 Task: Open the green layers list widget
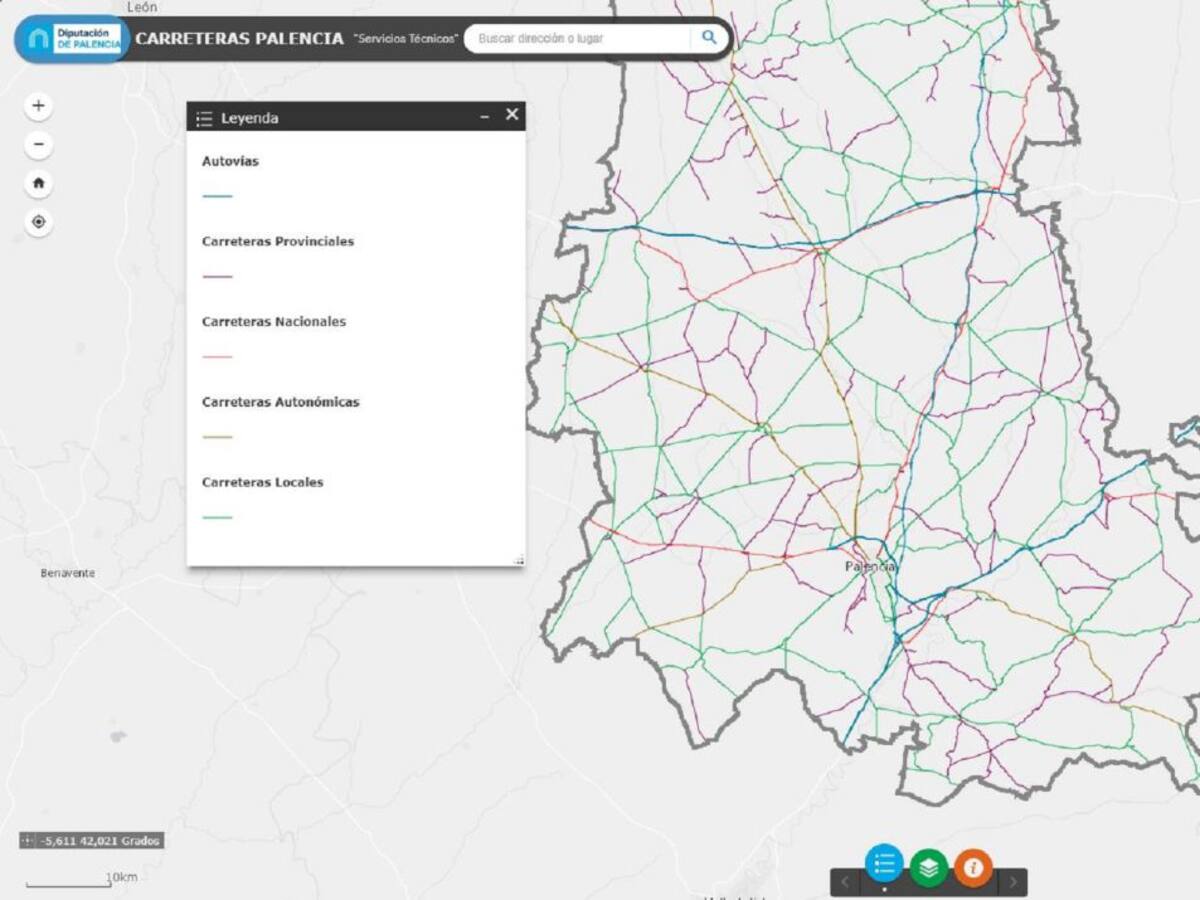pyautogui.click(x=929, y=867)
